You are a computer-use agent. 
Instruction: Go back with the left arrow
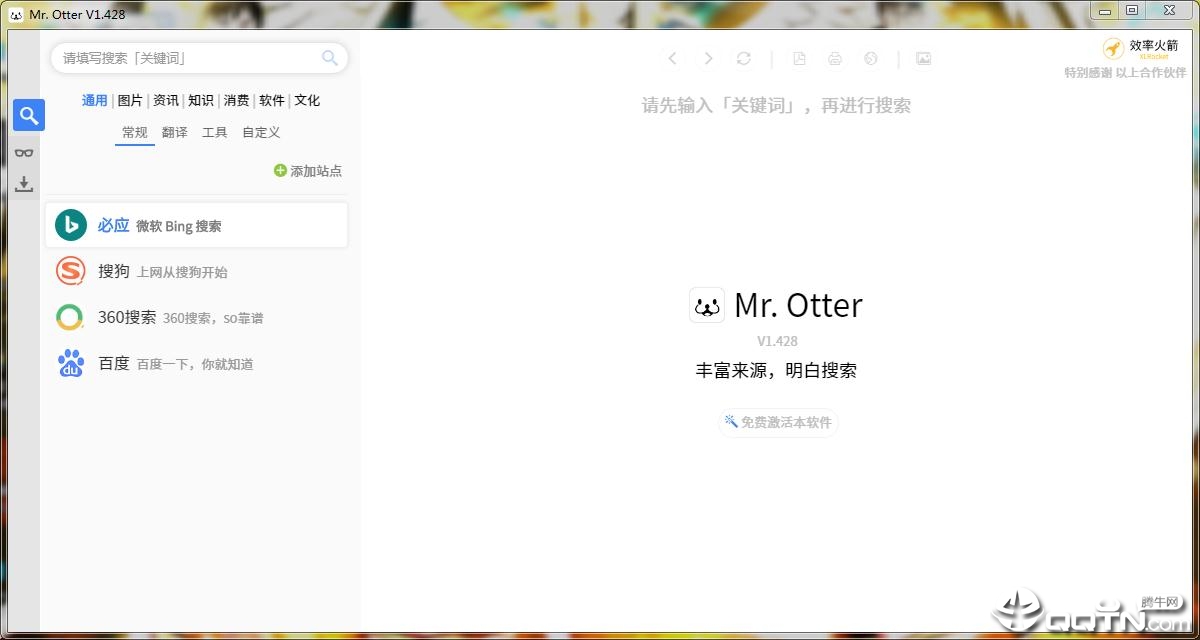(673, 59)
